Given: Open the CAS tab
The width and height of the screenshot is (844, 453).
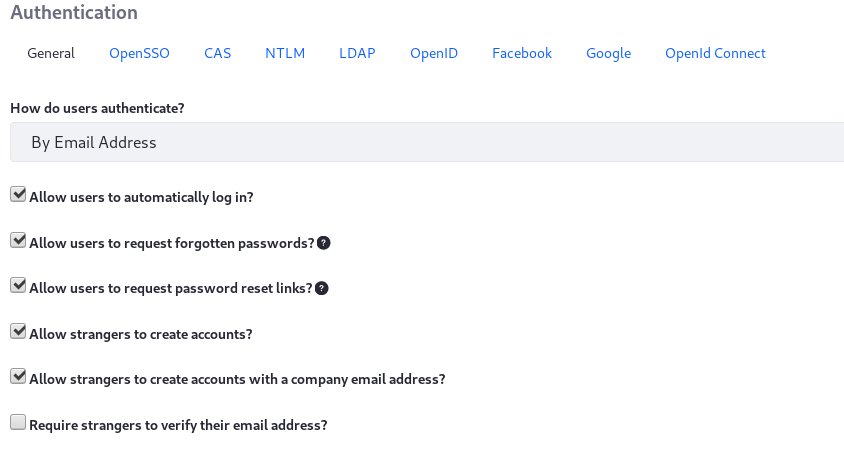Looking at the screenshot, I should [x=217, y=53].
